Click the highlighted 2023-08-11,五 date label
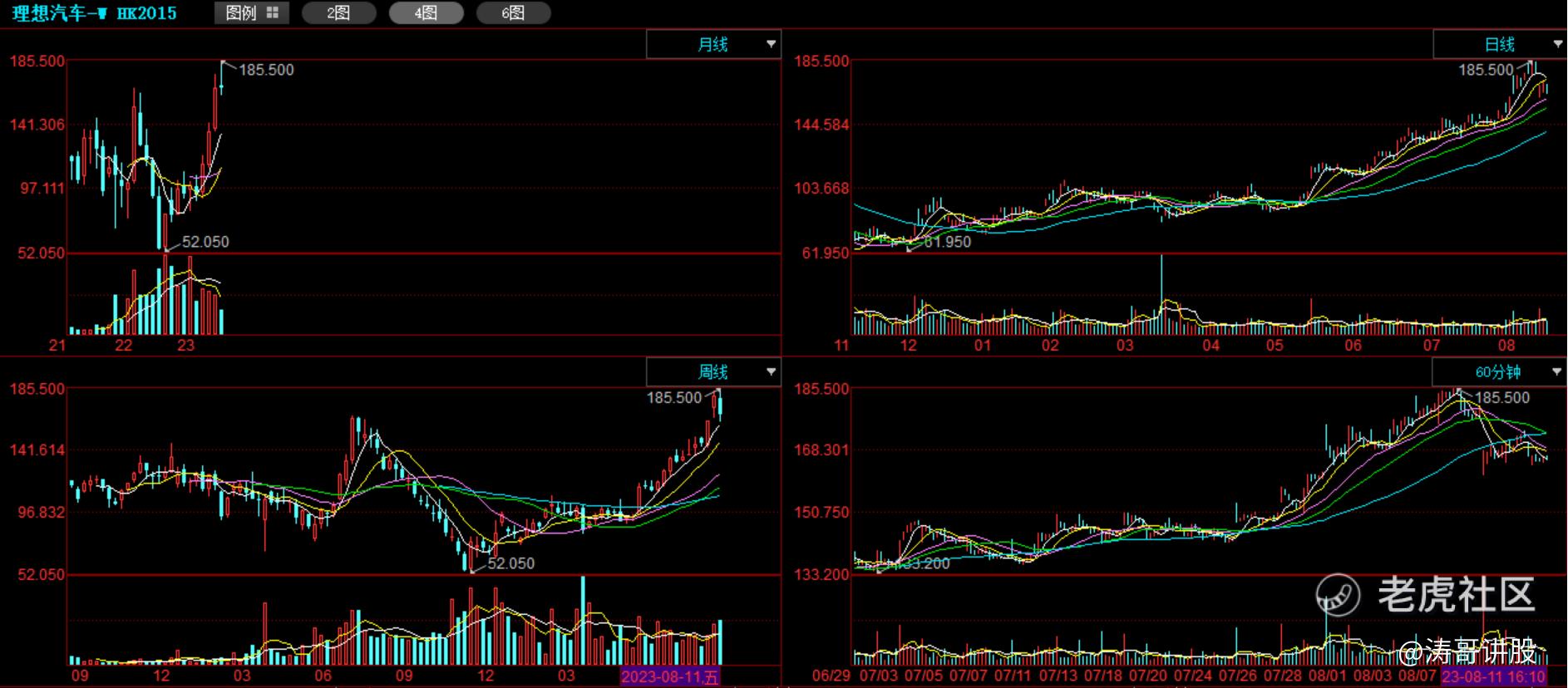 coord(670,676)
